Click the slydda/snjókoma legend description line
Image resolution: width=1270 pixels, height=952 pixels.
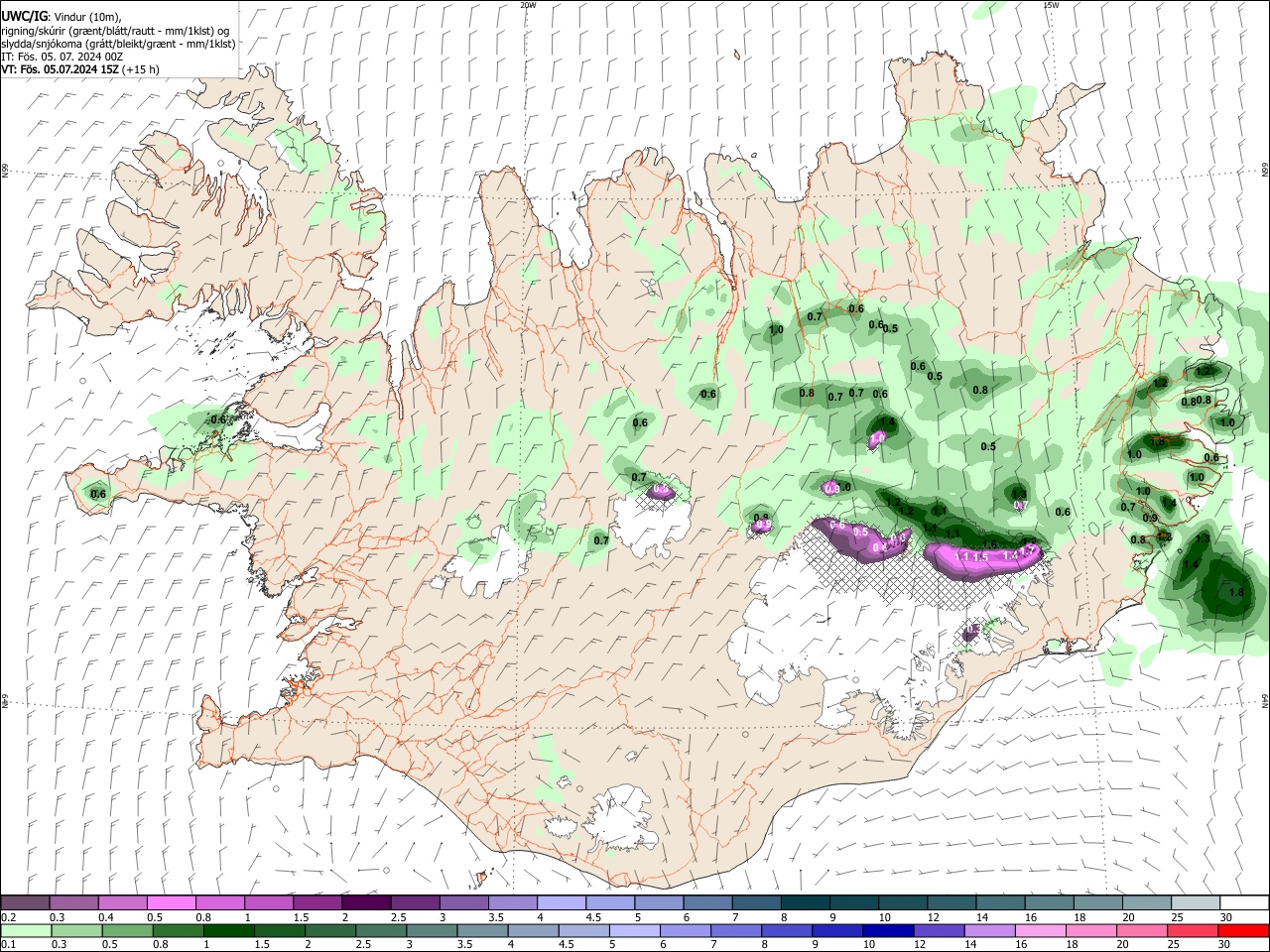118,44
